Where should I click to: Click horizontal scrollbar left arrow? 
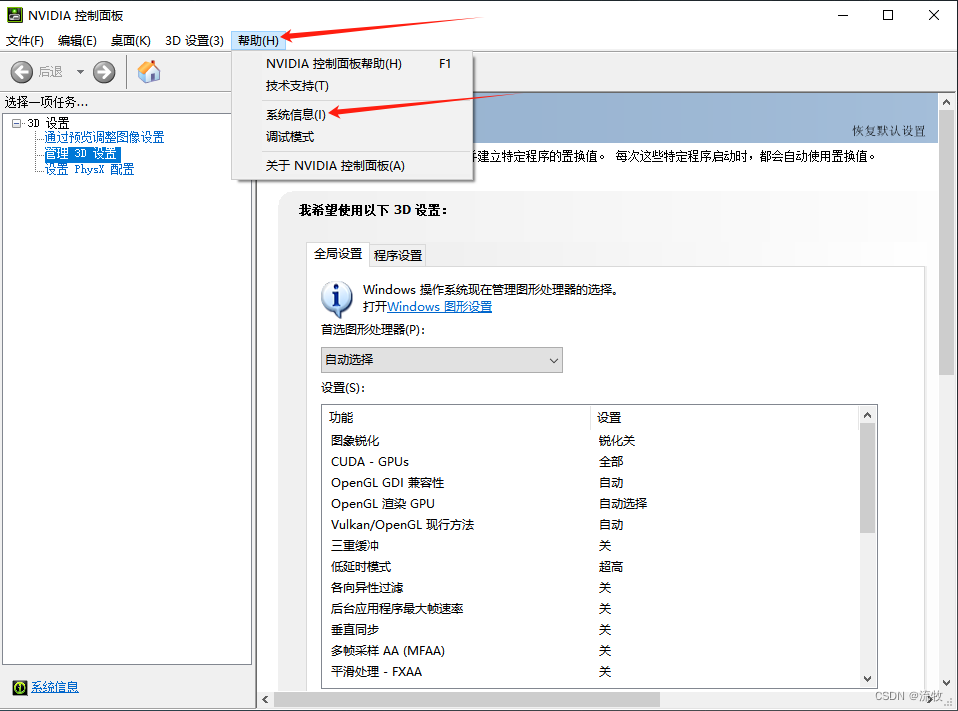click(265, 700)
